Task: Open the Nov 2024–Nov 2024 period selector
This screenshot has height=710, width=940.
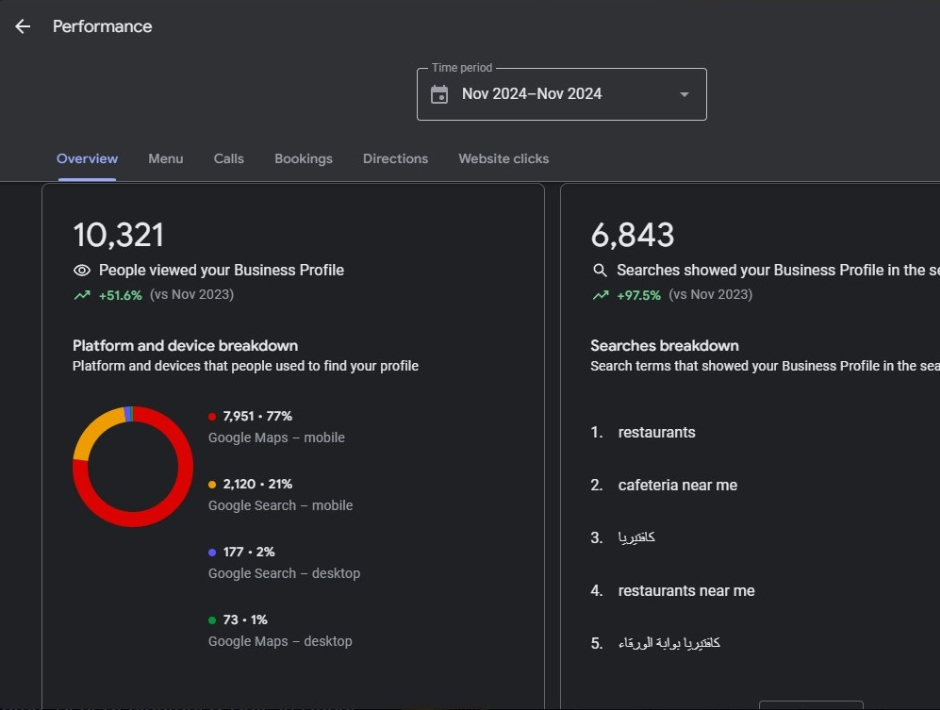Action: [x=561, y=94]
